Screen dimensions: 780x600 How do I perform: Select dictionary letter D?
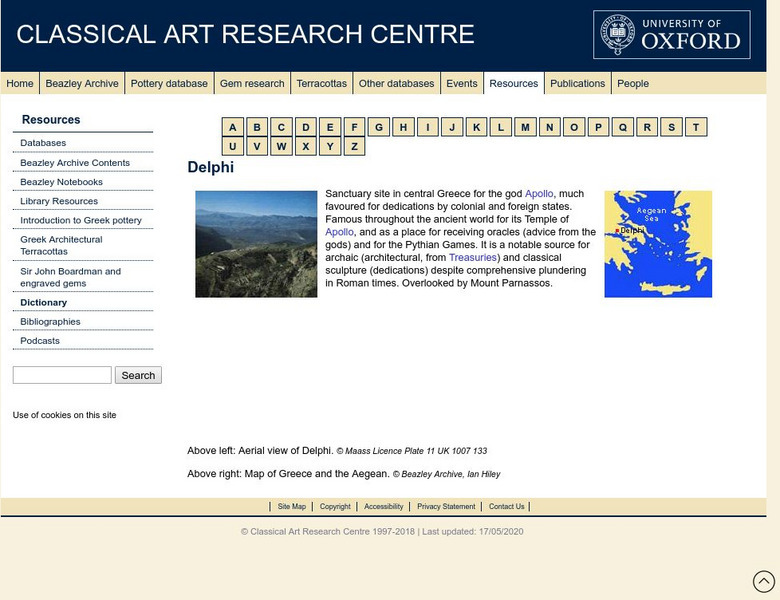point(305,127)
